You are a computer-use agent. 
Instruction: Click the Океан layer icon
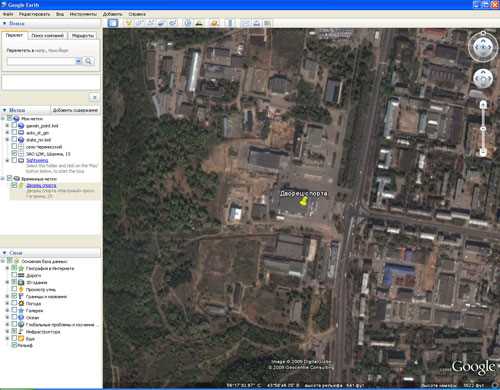tap(21, 317)
